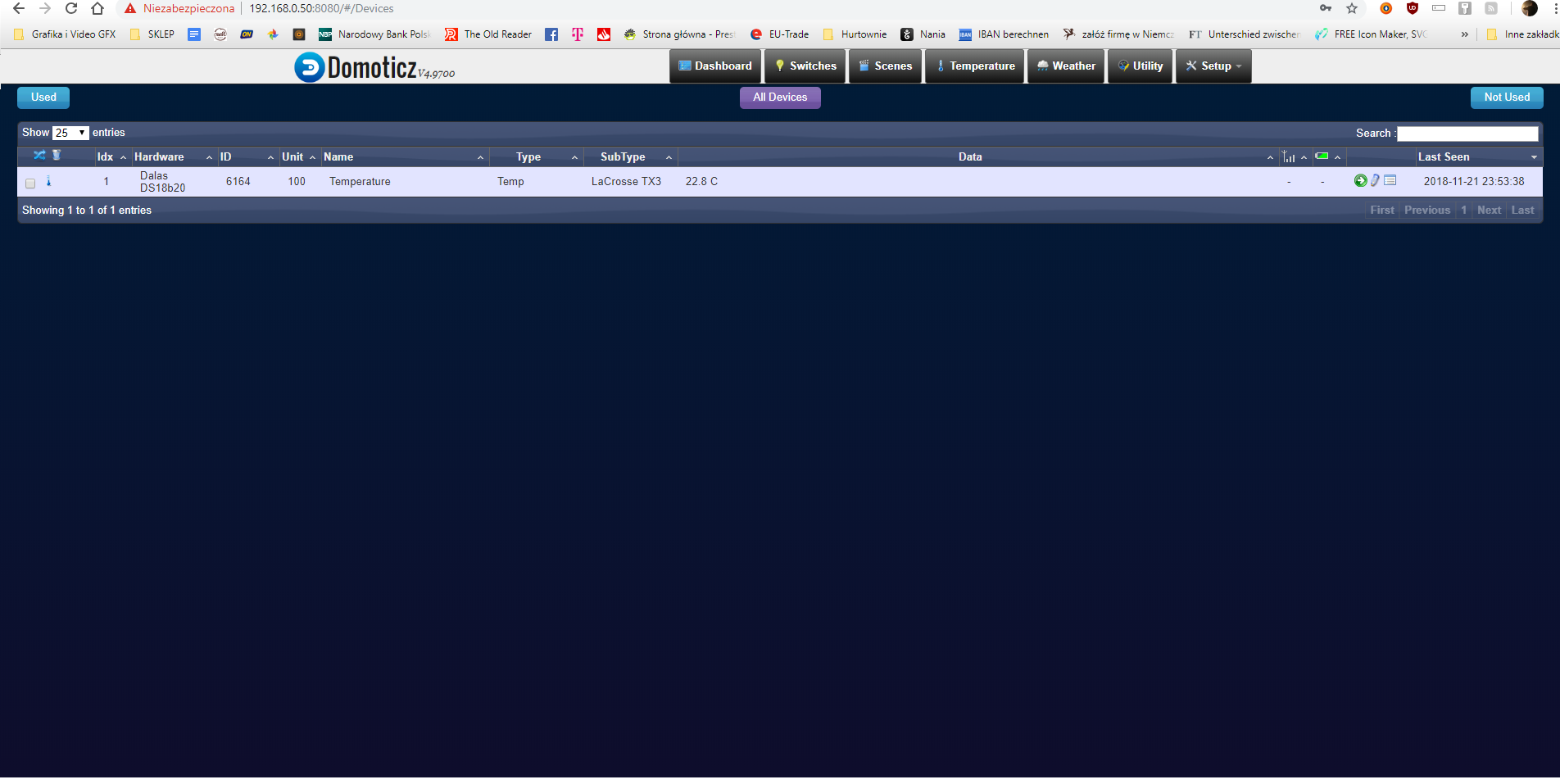Expand the Setup dropdown menu

click(1213, 66)
